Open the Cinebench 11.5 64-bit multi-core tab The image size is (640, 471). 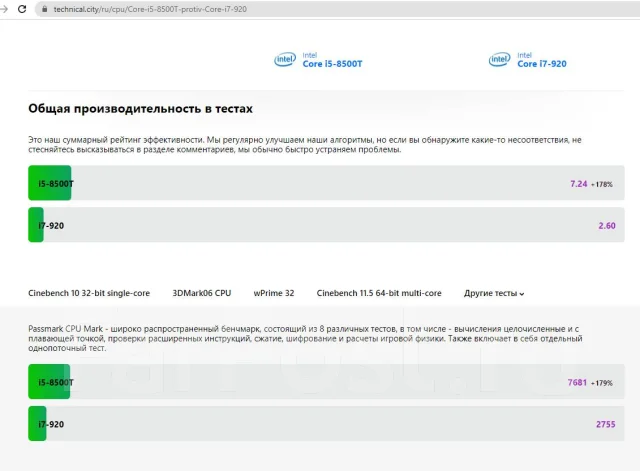click(379, 293)
